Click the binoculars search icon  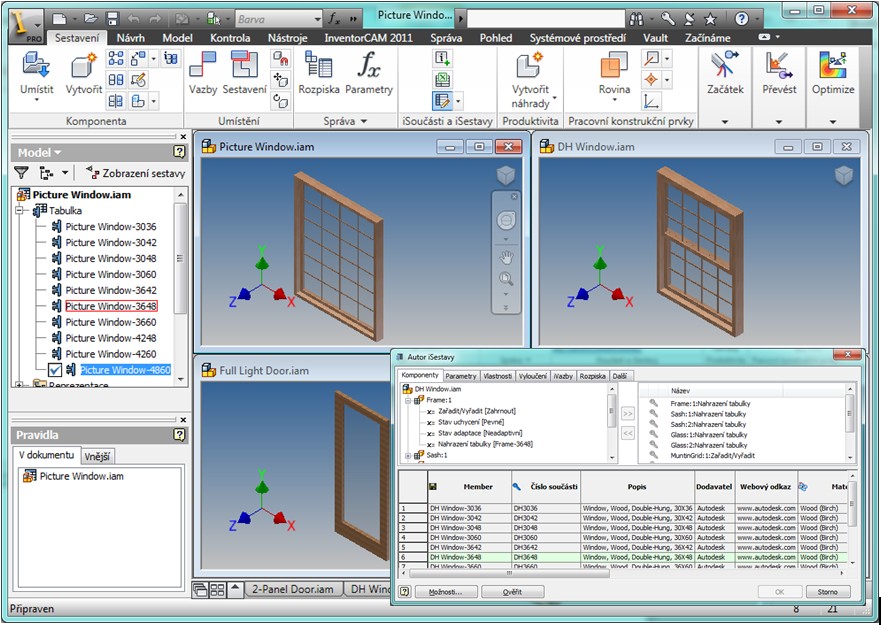637,19
